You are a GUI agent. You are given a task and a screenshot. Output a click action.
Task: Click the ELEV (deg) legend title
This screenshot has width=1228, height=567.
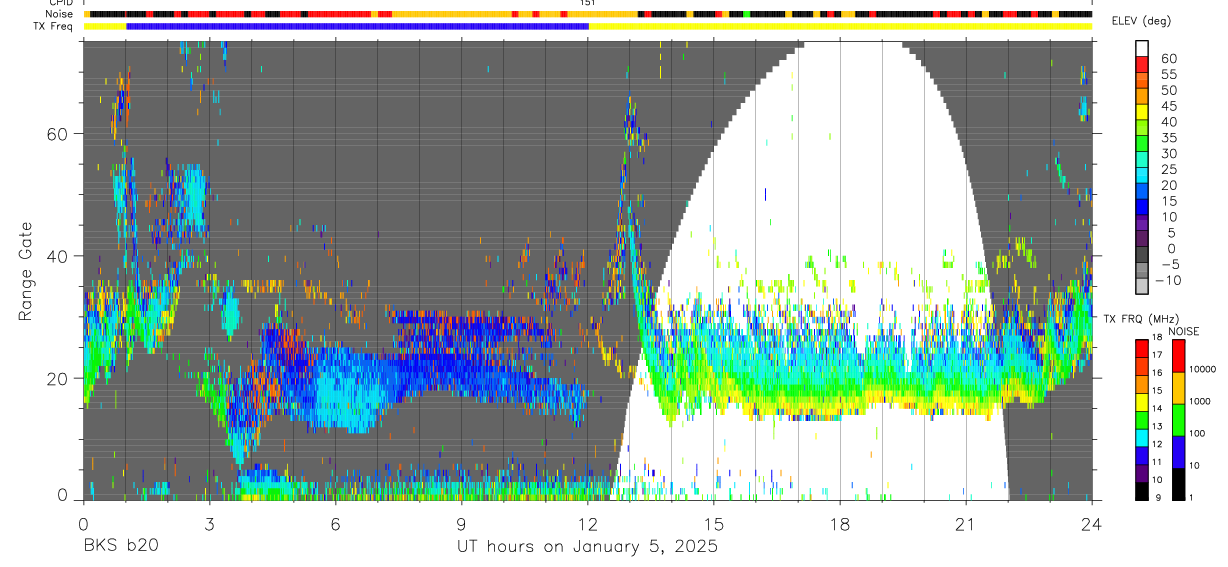[1141, 21]
